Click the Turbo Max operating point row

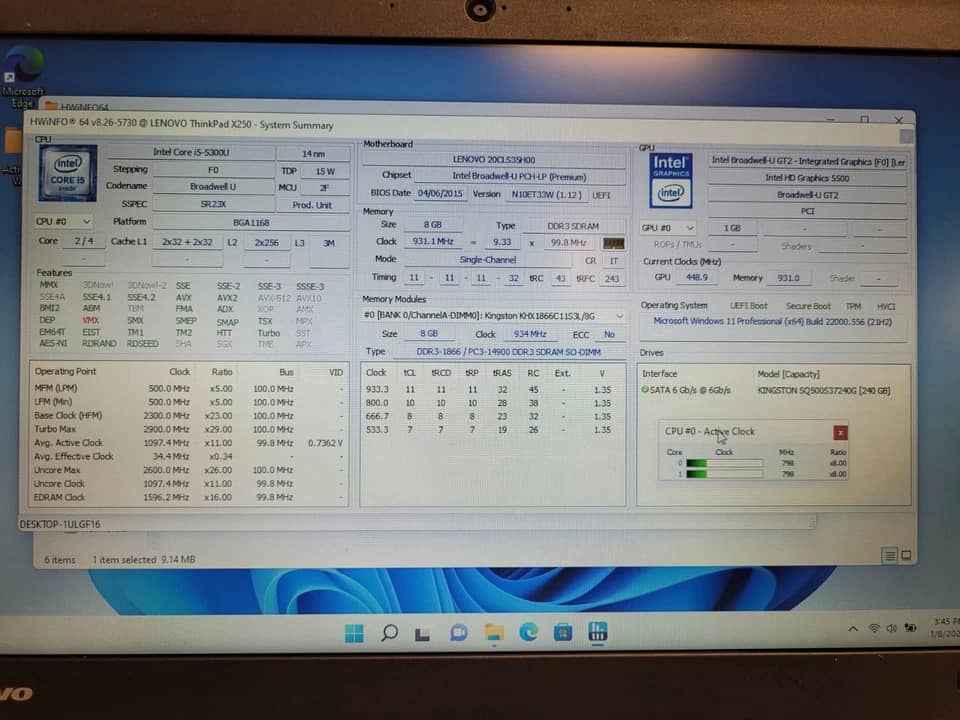coord(188,429)
